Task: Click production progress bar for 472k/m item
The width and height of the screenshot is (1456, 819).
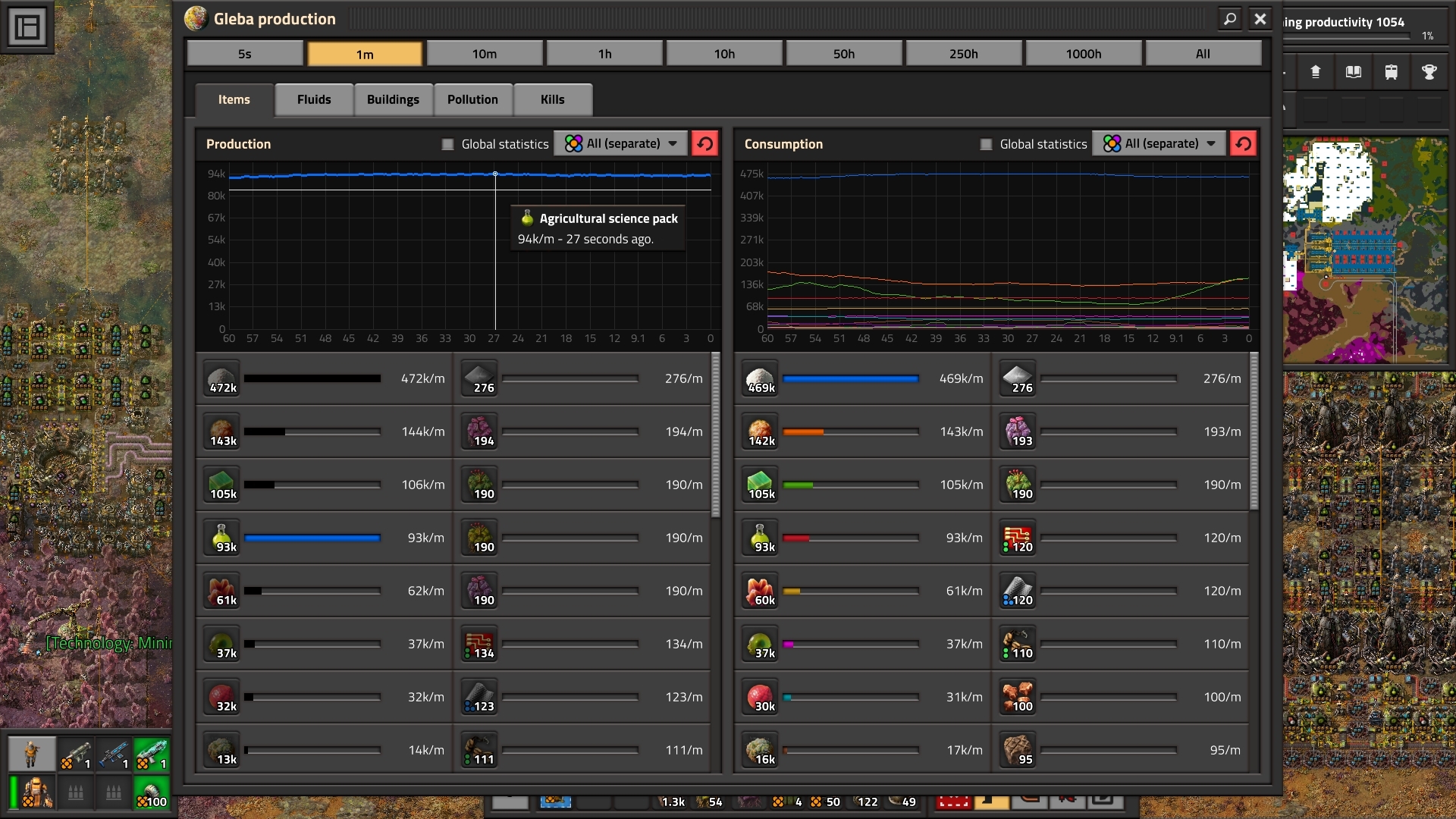Action: point(312,378)
